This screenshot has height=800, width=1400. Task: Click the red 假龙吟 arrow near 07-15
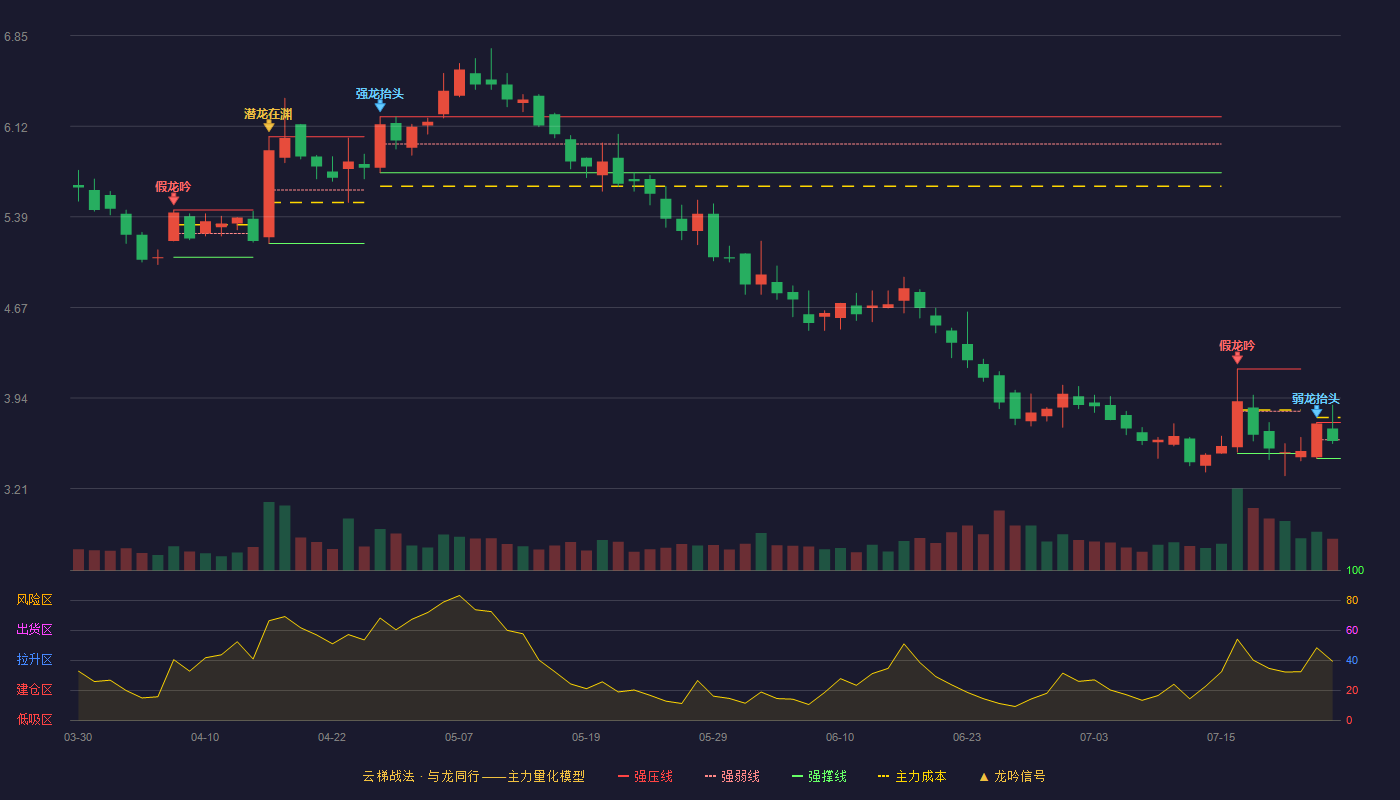1237,358
